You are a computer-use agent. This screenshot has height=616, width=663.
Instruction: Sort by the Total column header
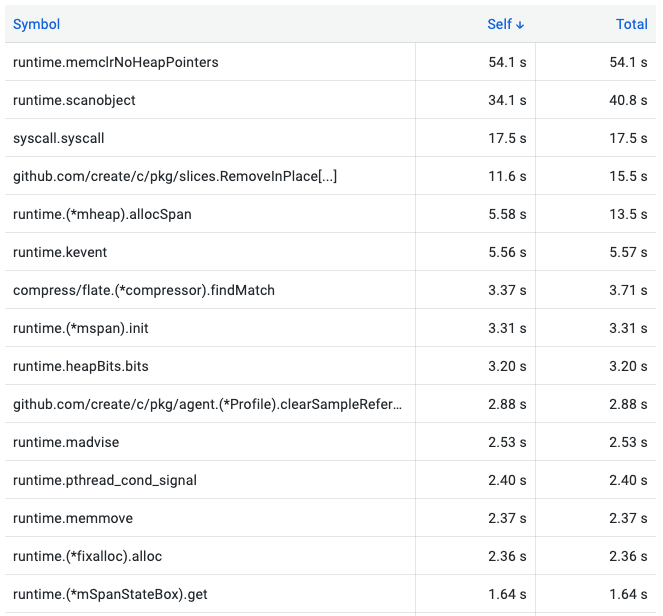[631, 24]
